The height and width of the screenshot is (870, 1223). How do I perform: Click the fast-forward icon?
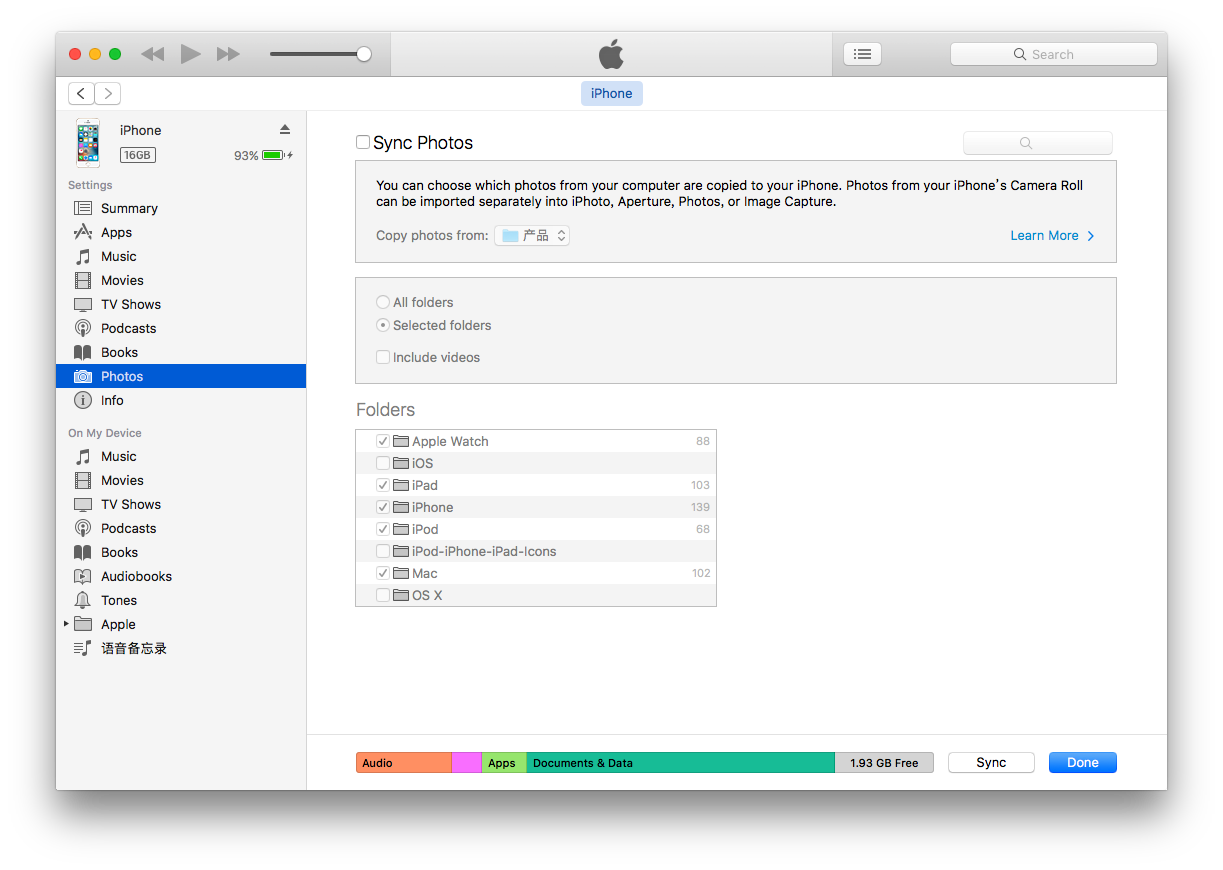click(x=228, y=54)
